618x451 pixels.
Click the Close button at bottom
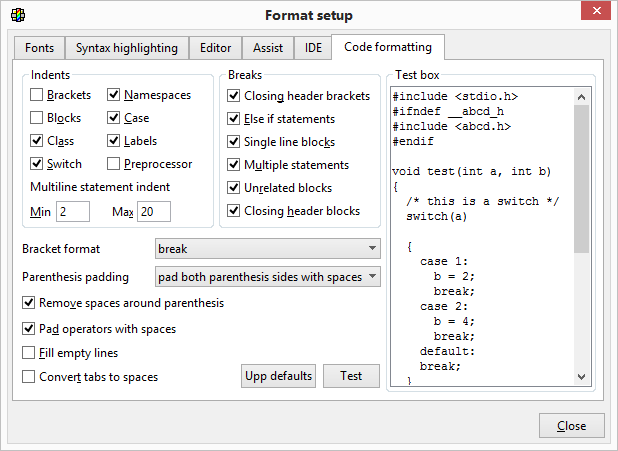tap(571, 426)
